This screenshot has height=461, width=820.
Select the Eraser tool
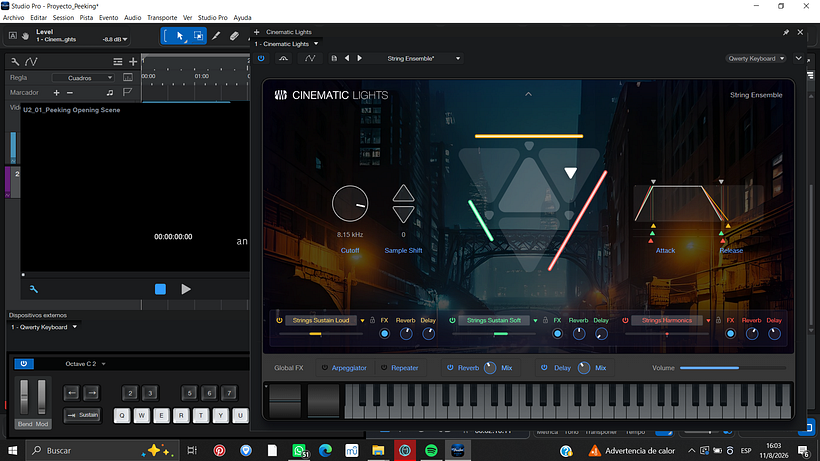click(234, 36)
